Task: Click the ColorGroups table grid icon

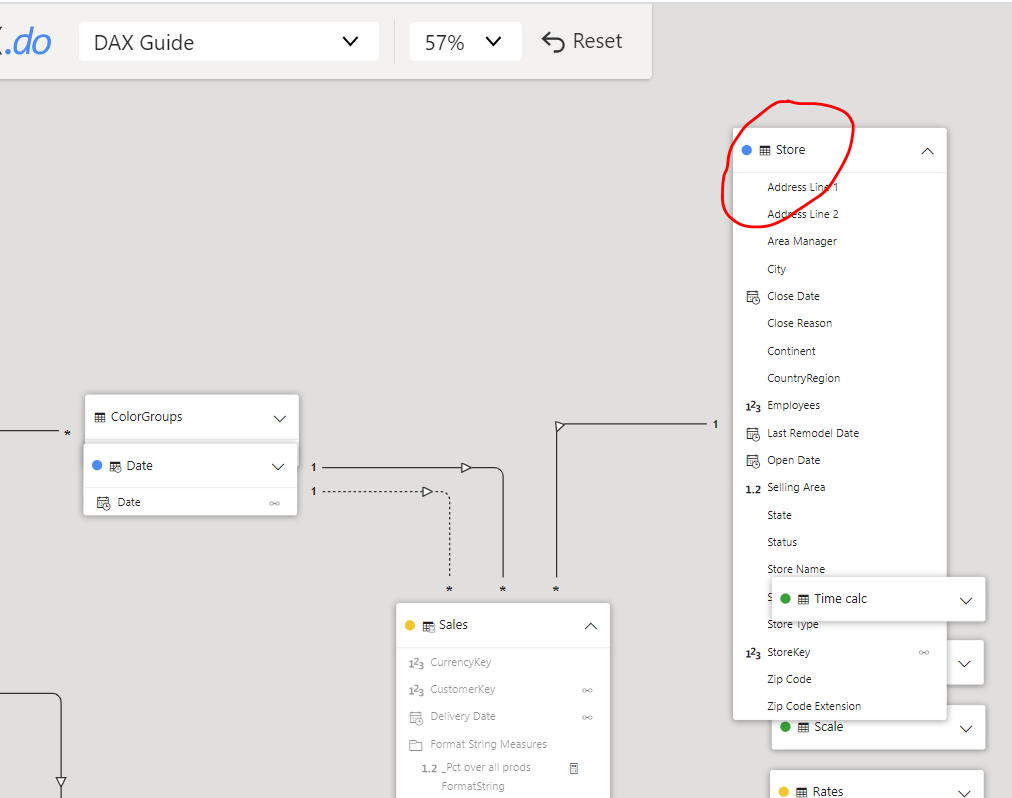Action: [100, 418]
